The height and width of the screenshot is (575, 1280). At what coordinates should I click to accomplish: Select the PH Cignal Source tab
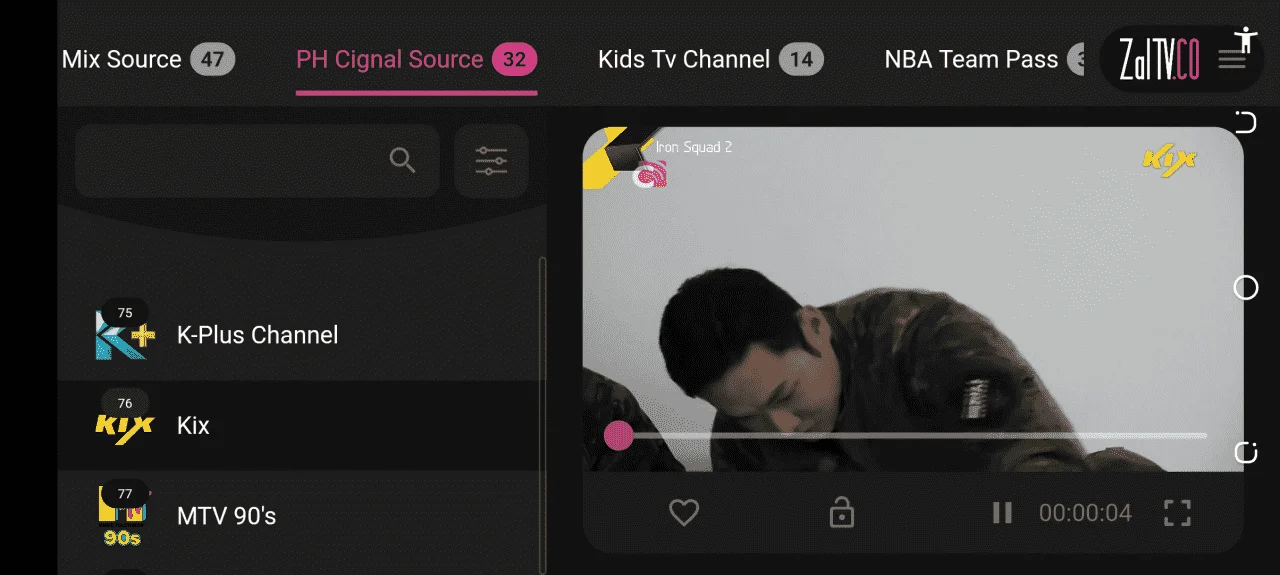416,59
